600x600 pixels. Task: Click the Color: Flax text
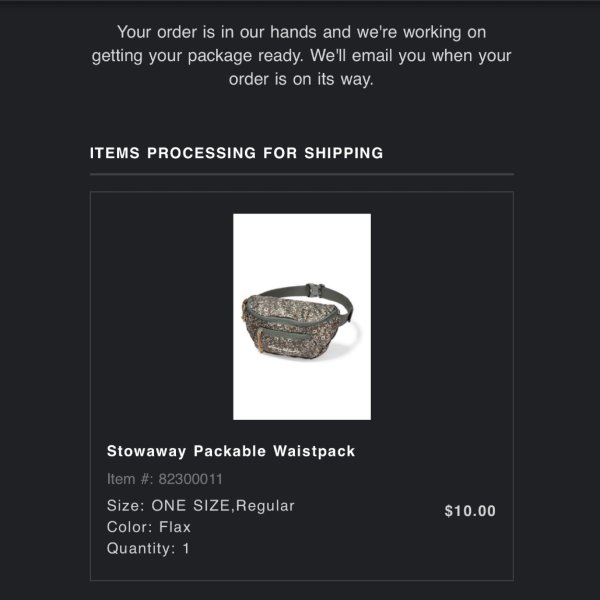point(148,527)
